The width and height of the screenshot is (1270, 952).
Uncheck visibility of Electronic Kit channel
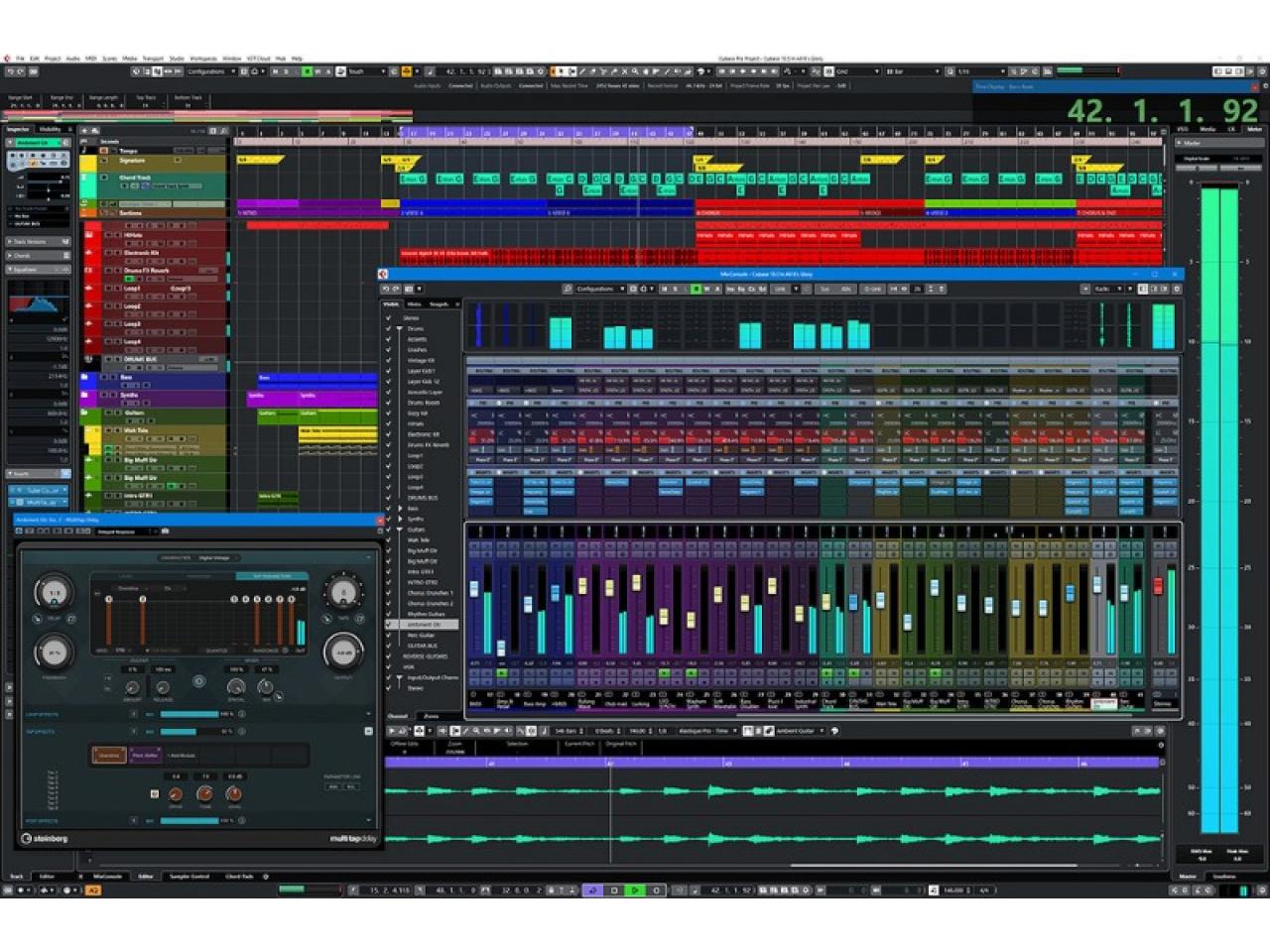[x=389, y=434]
